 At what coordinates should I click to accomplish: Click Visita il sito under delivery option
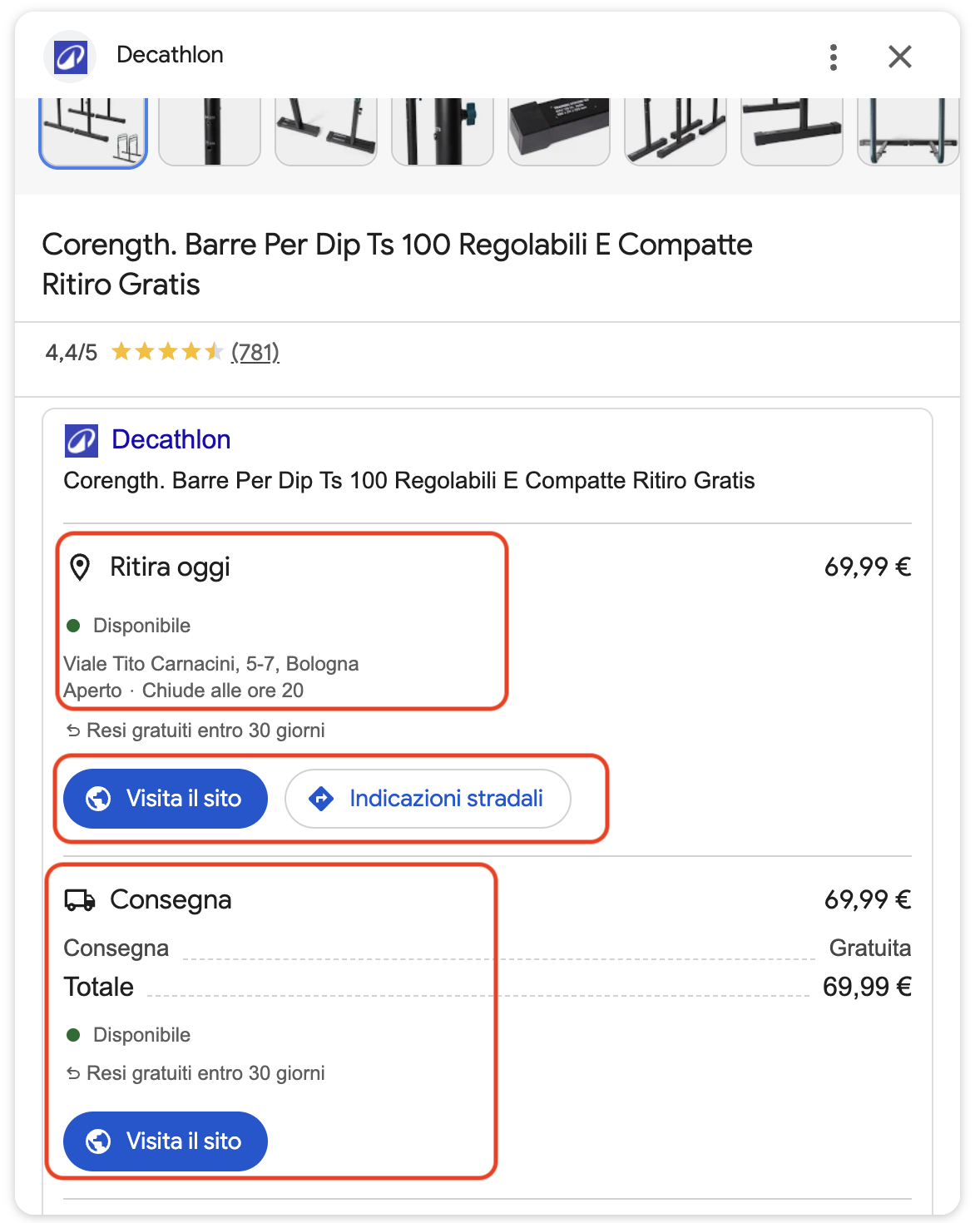point(166,1141)
